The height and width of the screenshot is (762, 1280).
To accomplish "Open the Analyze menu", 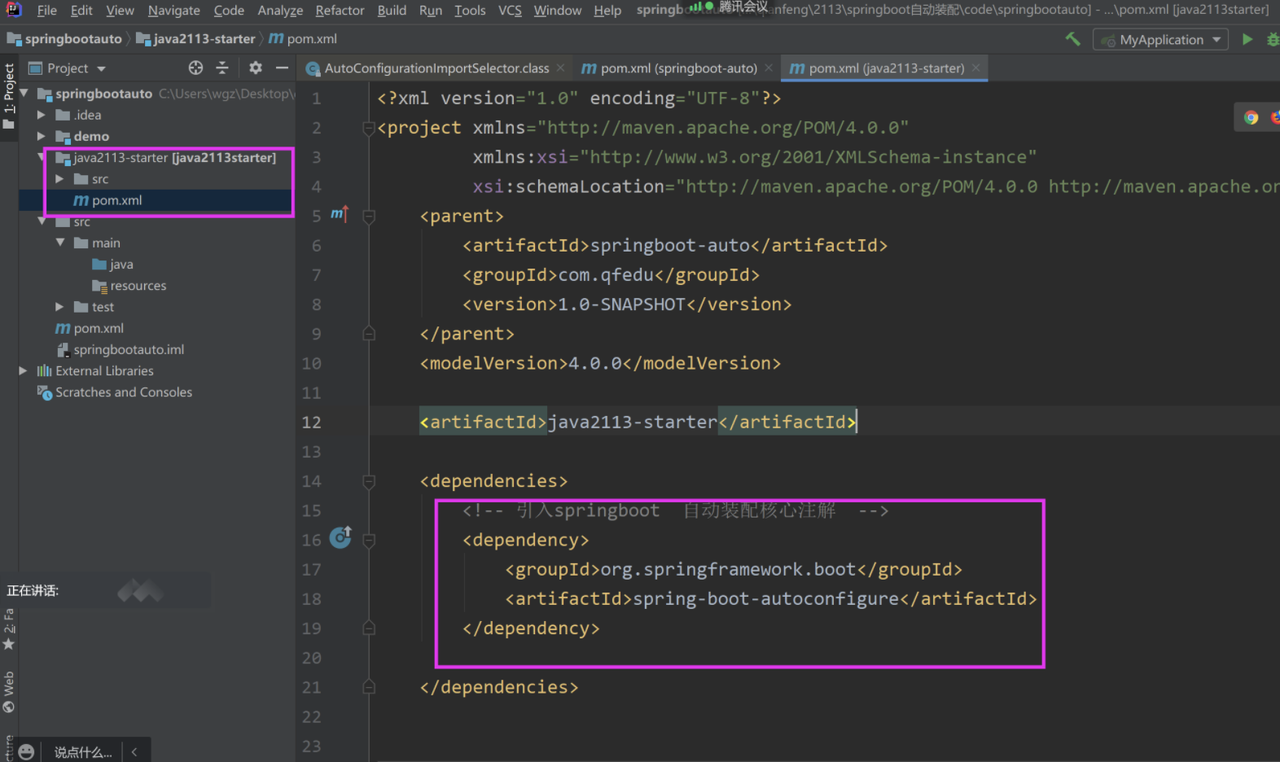I will 280,10.
